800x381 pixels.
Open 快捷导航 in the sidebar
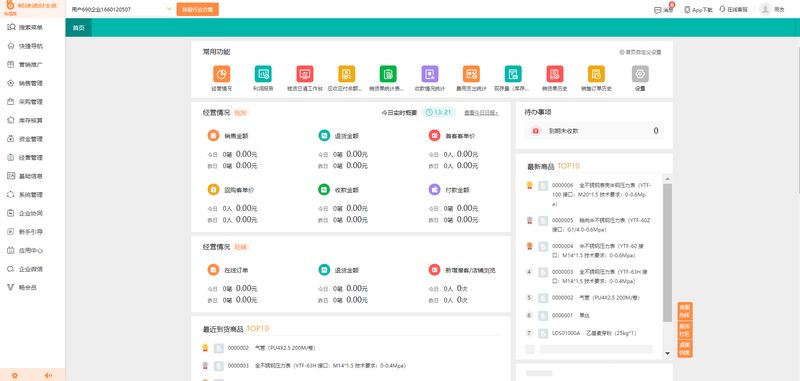32,46
